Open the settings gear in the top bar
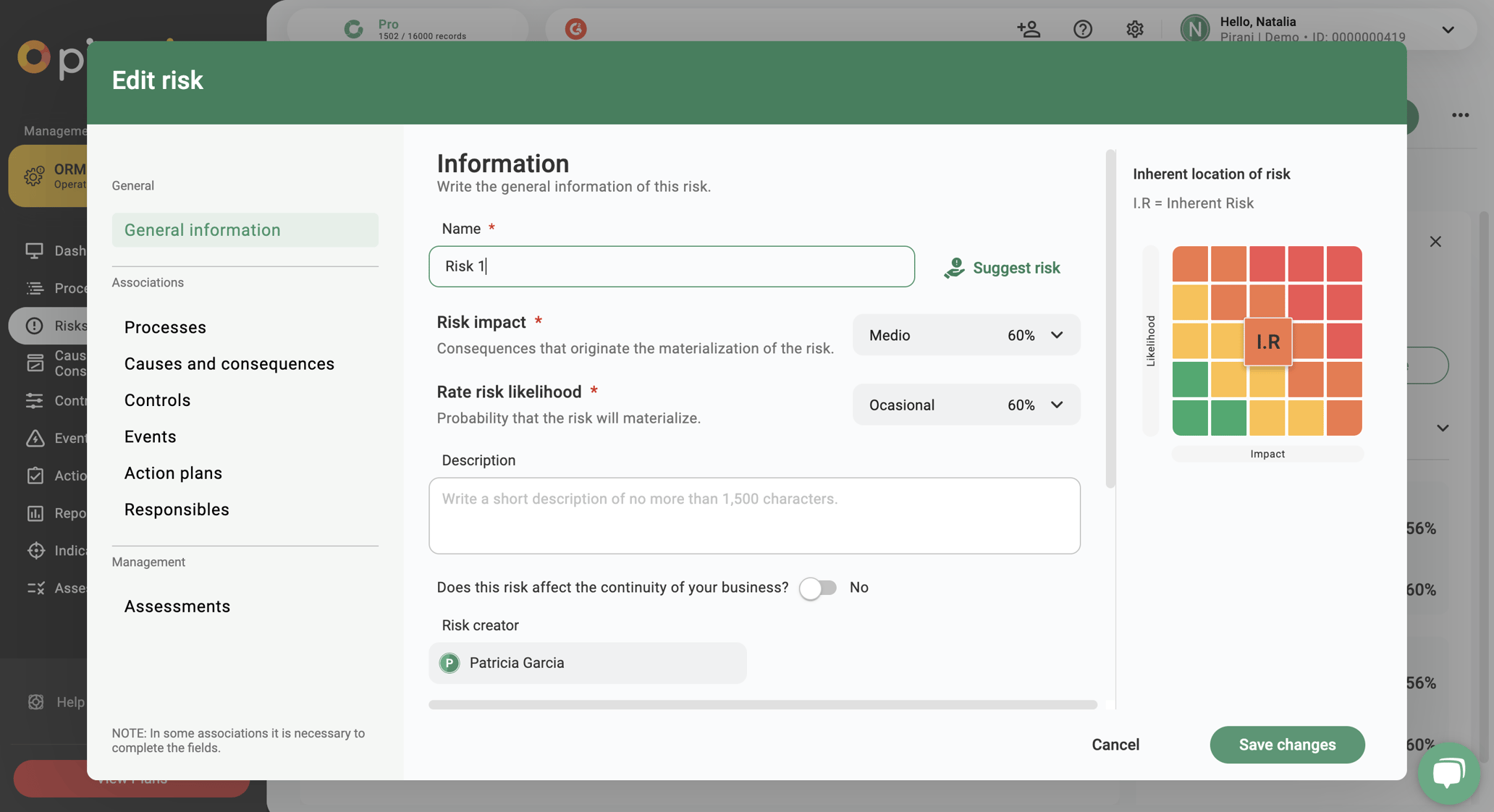1494x812 pixels. (1134, 29)
